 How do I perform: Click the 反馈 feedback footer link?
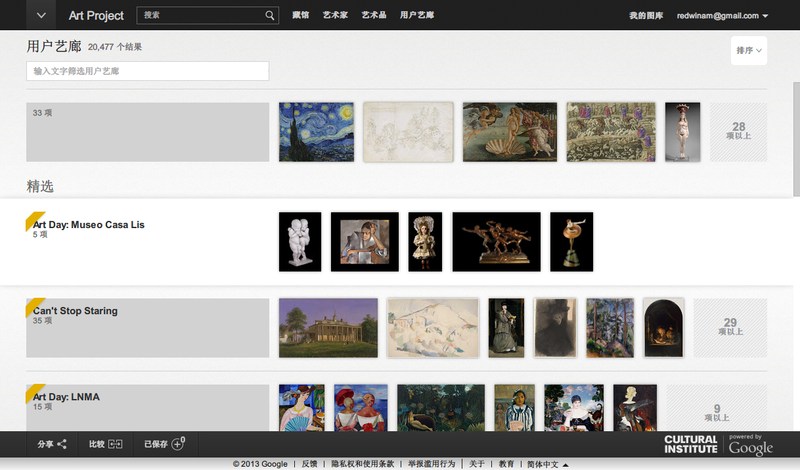(309, 464)
